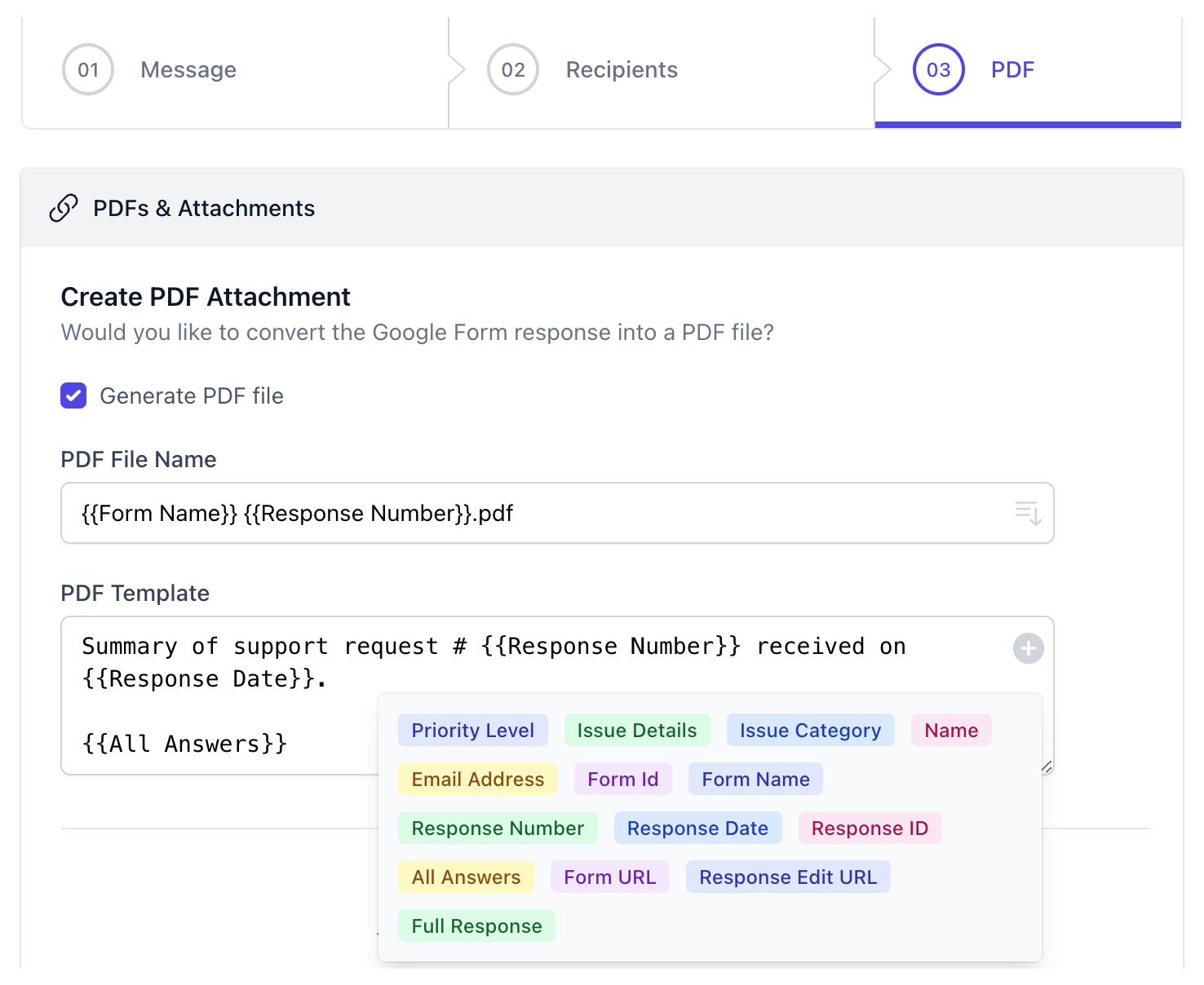
Task: Click the 03 step circle
Action: [937, 69]
